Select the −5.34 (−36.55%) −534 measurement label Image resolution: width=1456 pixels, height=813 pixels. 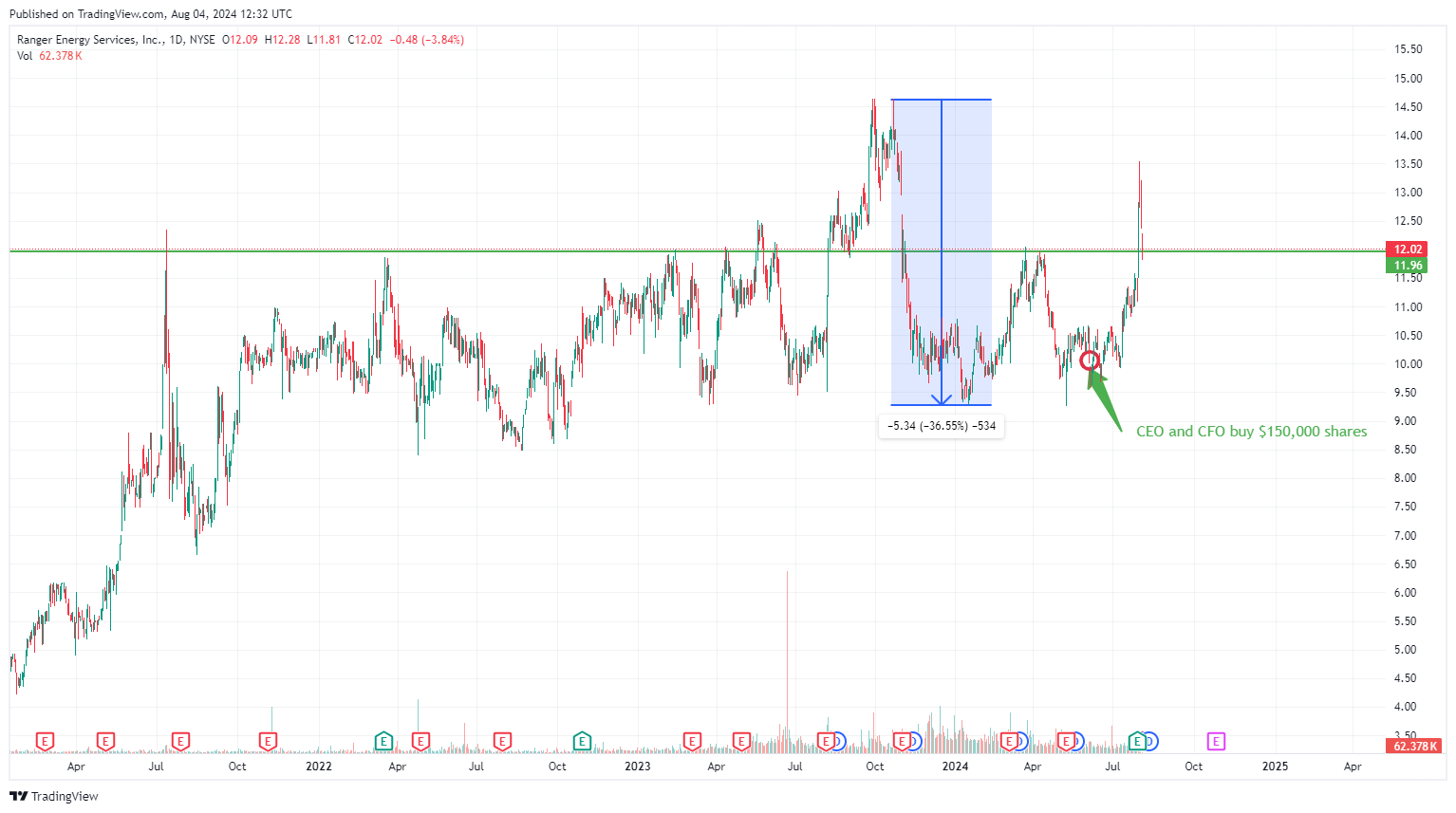click(942, 426)
